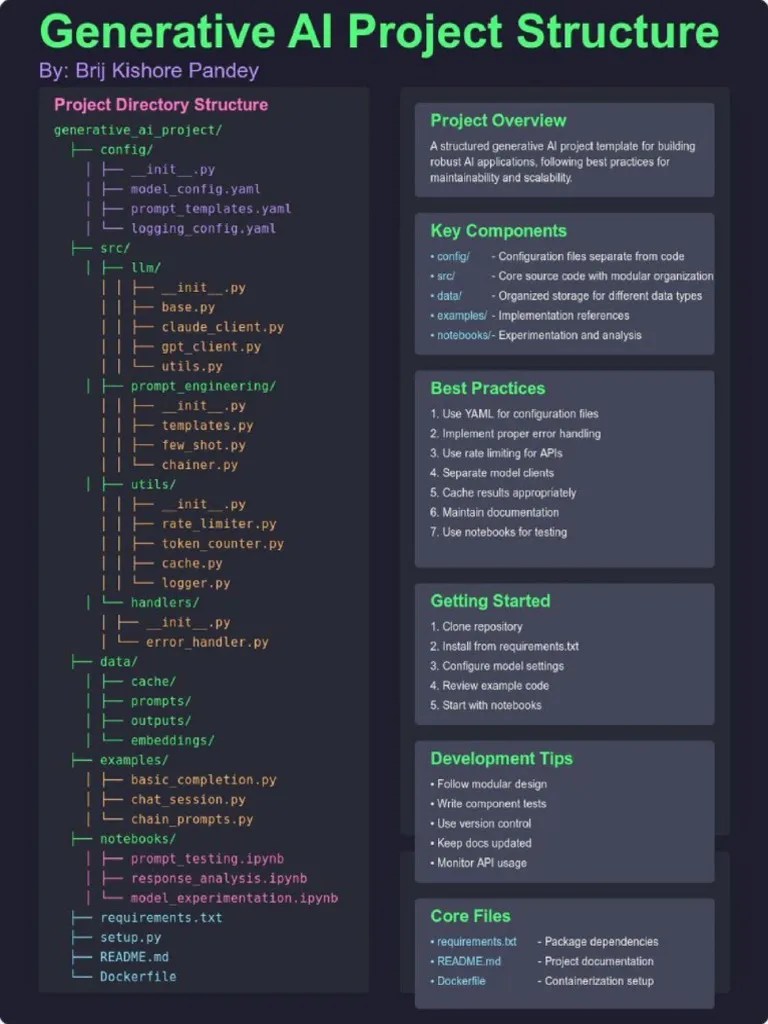Select the Project Overview heading
Viewport: 768px width, 1024px height.
[498, 120]
